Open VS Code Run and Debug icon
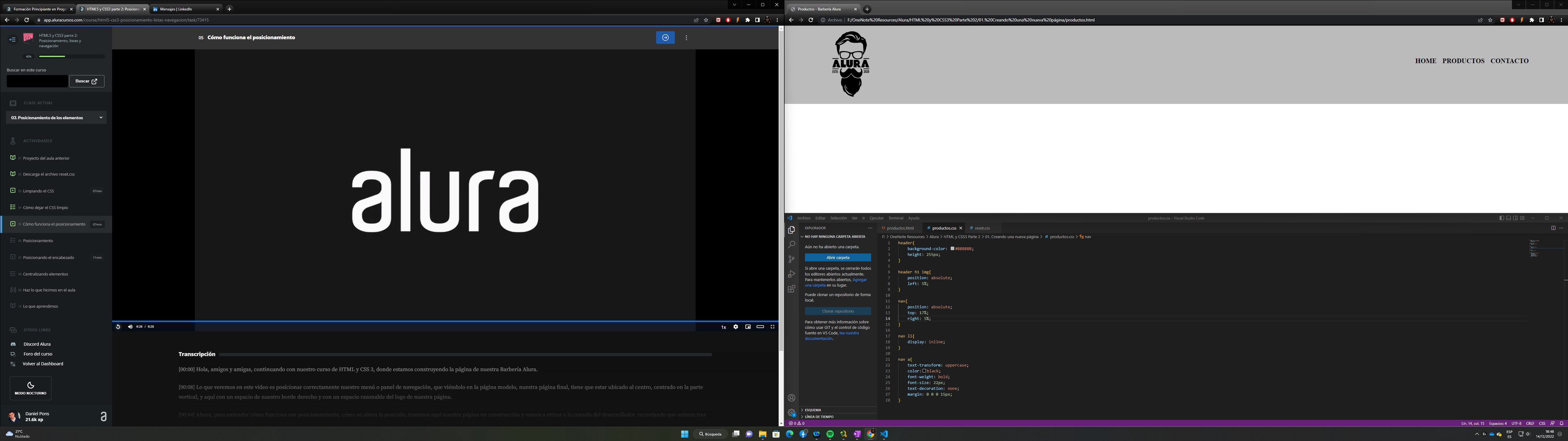 point(791,274)
